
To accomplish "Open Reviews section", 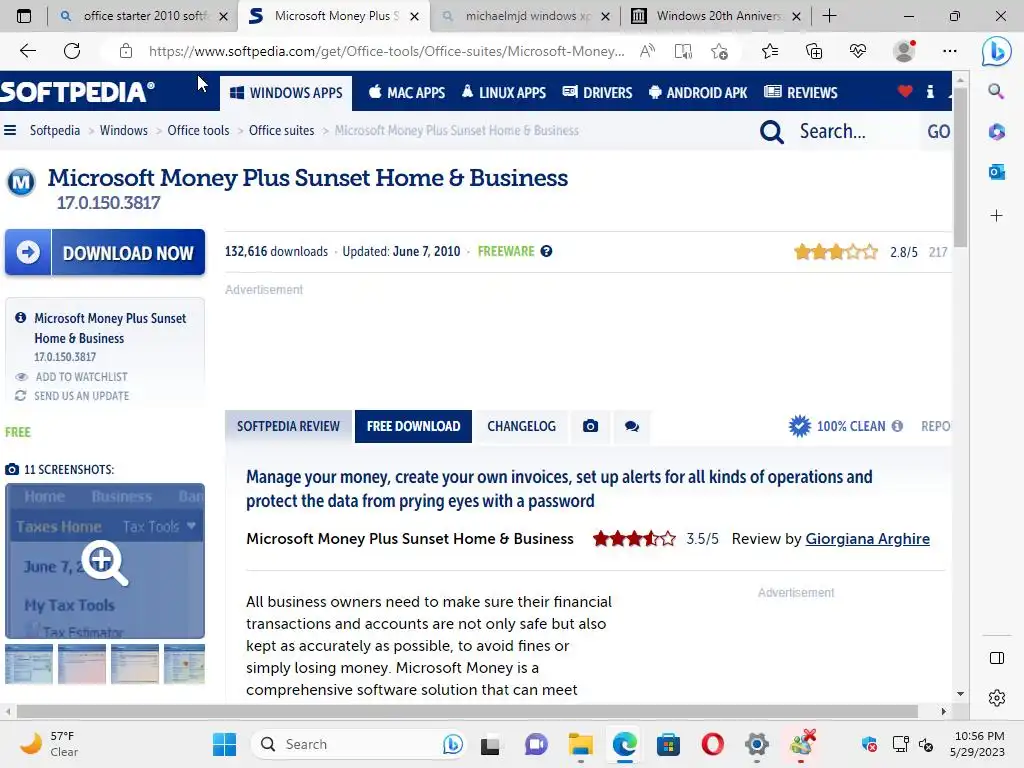I will (801, 93).
